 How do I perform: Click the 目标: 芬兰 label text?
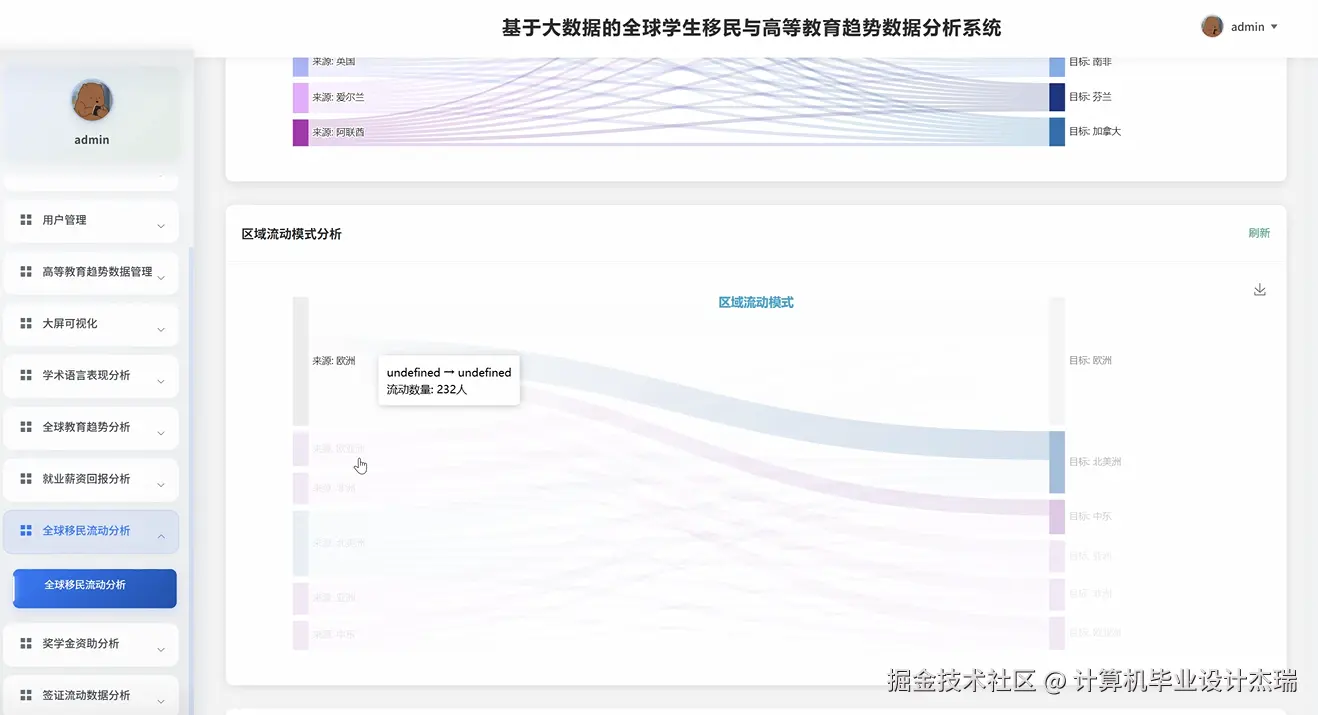1090,97
